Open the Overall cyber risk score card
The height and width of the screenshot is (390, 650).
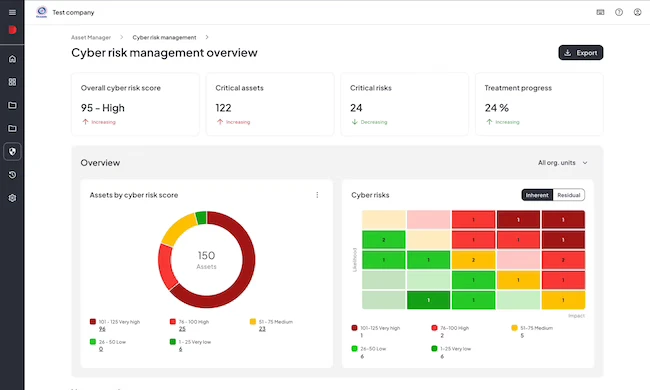(135, 104)
